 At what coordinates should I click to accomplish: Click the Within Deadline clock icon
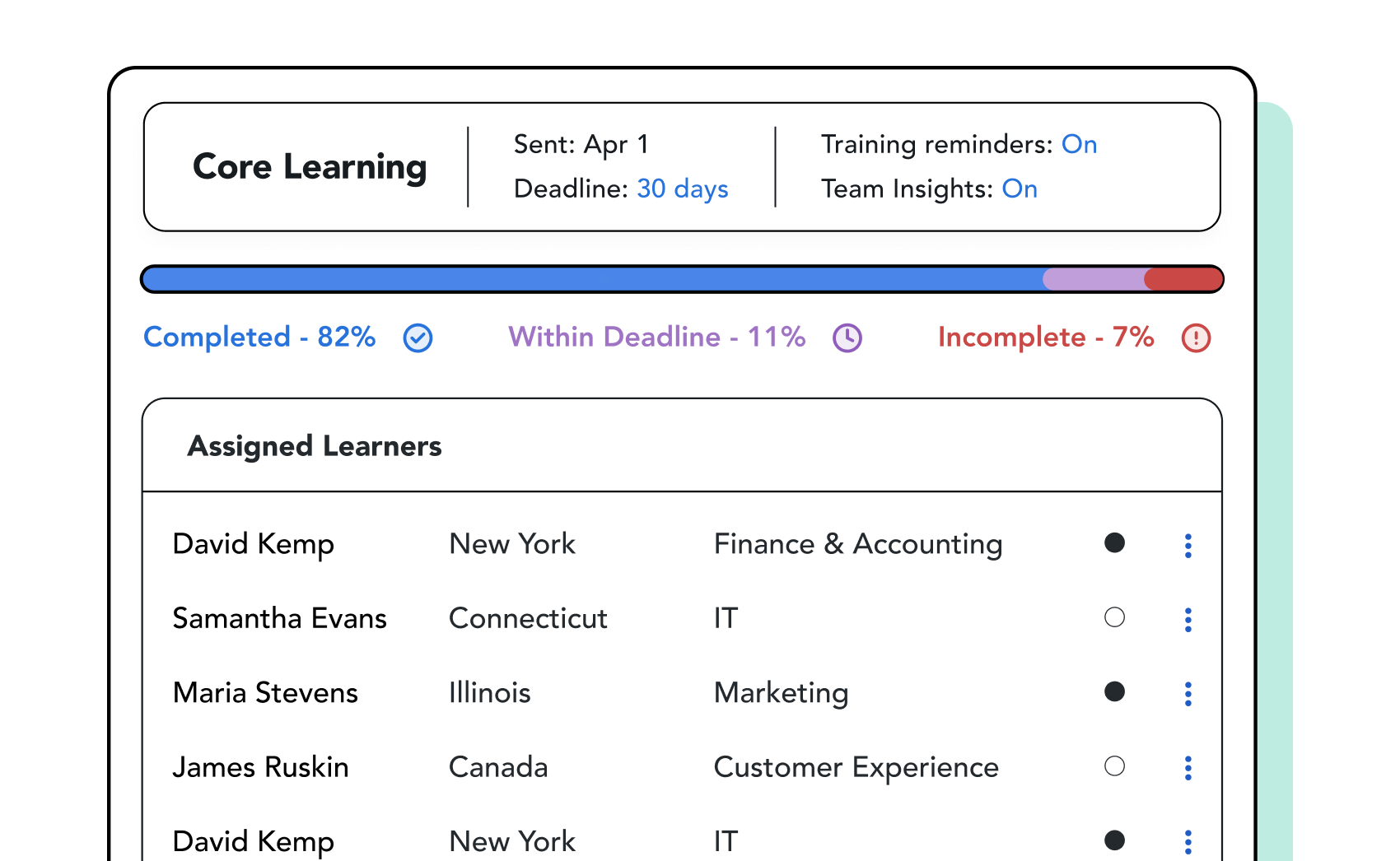pyautogui.click(x=847, y=338)
